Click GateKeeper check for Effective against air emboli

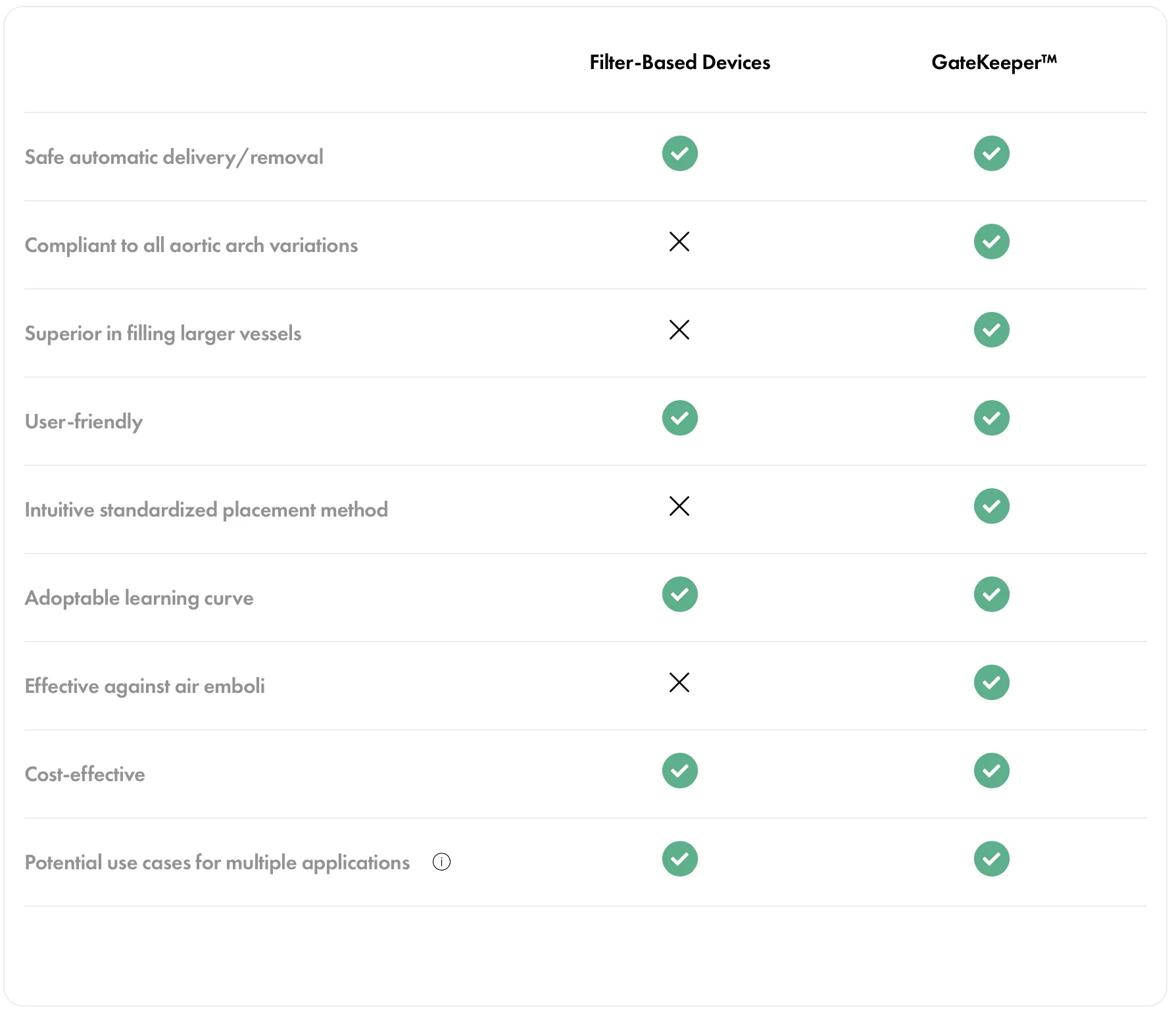point(991,682)
